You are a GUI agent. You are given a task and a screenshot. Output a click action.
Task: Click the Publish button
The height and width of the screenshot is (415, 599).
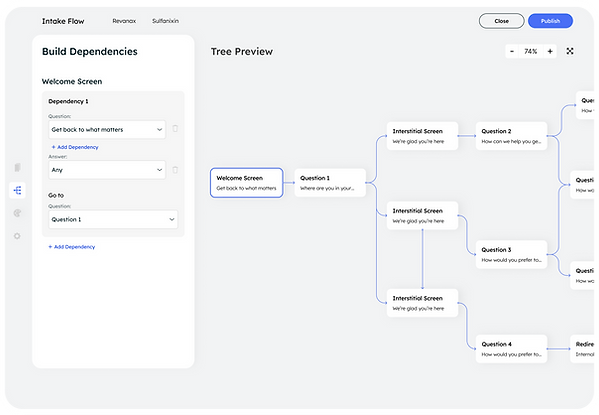(550, 21)
